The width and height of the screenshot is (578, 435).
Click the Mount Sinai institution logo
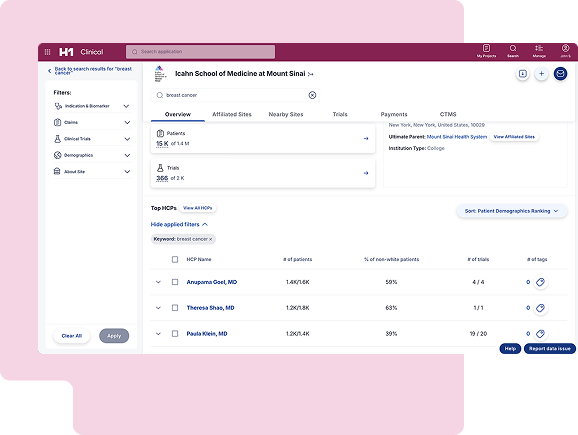pos(160,74)
